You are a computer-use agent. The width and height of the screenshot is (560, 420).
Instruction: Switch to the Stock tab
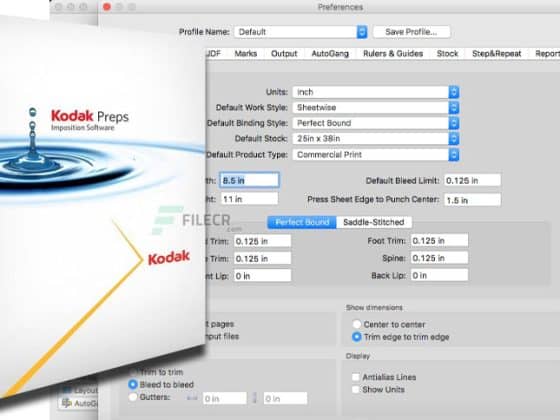click(447, 54)
